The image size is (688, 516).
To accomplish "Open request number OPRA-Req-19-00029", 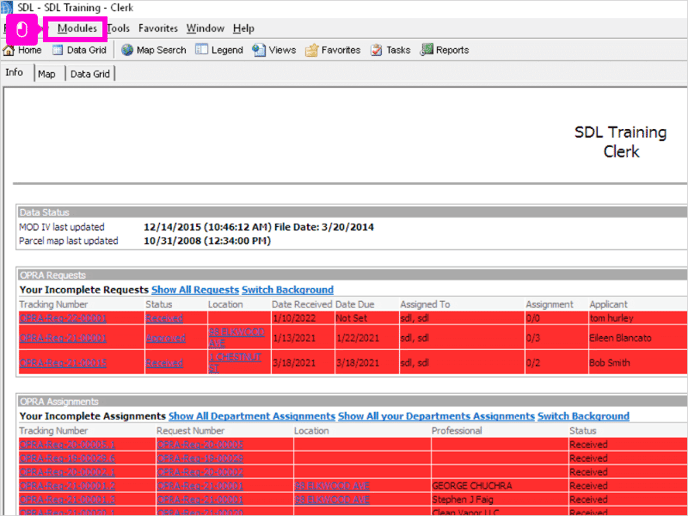I will pos(200,459).
